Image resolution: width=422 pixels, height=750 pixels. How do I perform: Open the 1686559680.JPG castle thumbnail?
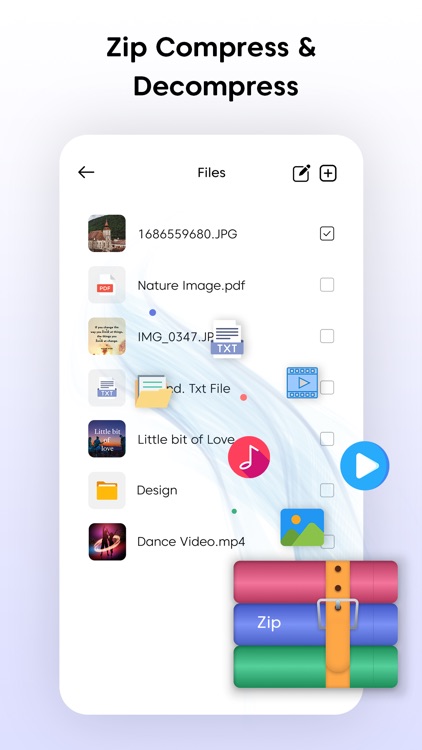[107, 233]
